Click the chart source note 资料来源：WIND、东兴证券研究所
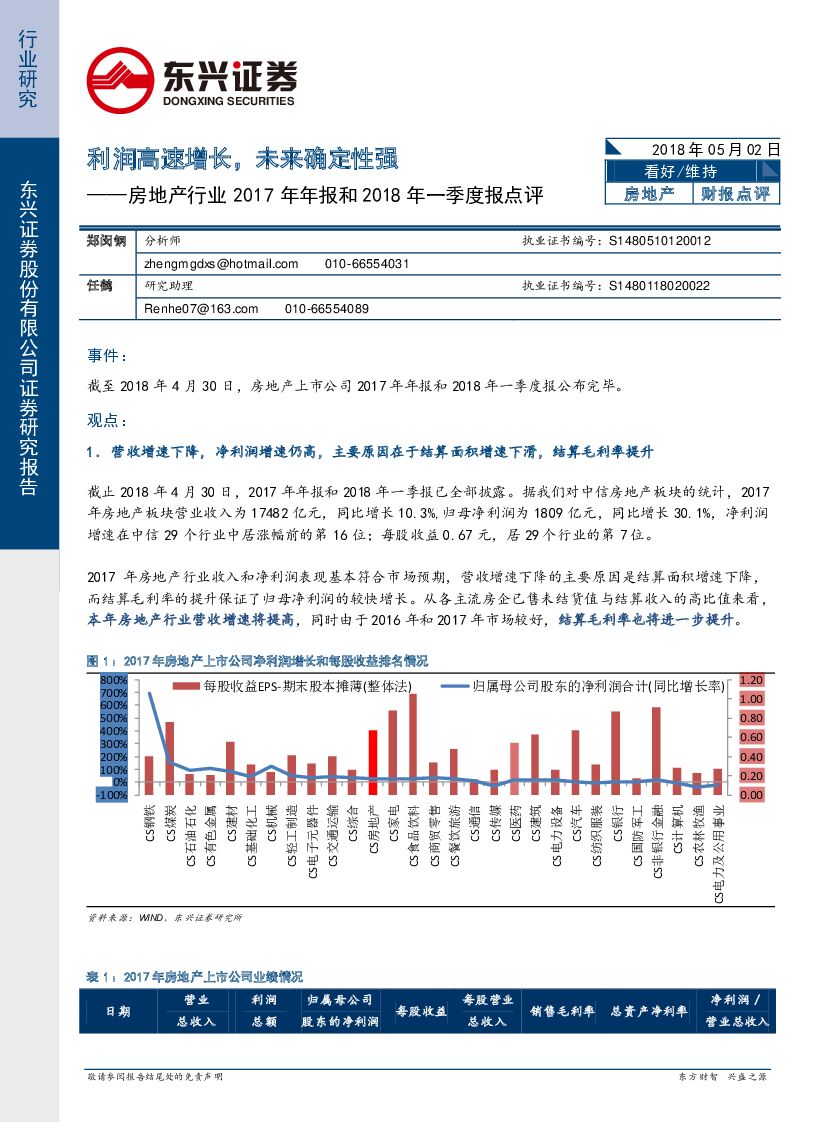The image size is (827, 1122). coord(165,917)
